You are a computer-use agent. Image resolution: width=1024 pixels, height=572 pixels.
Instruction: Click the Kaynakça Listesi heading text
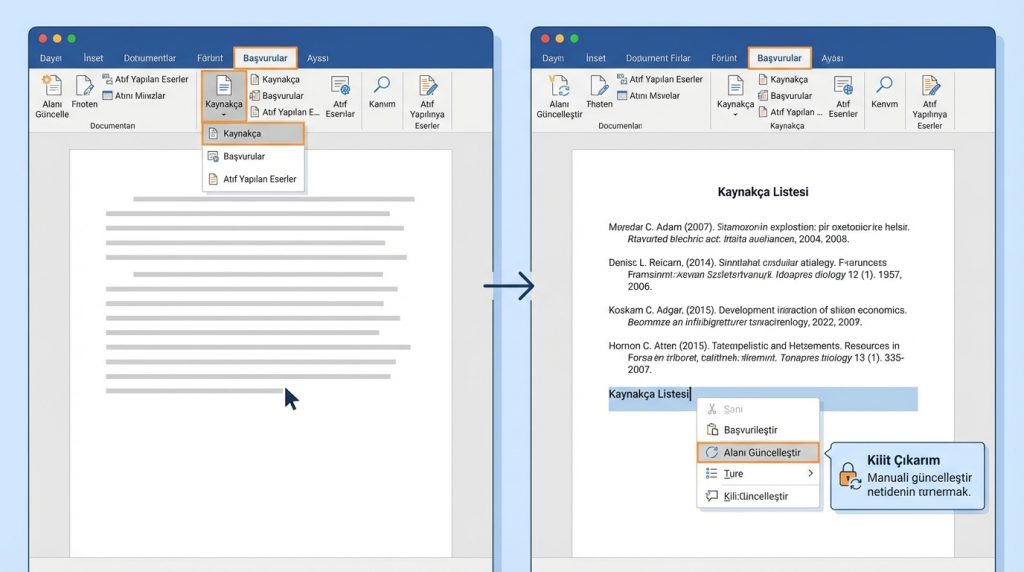click(763, 192)
